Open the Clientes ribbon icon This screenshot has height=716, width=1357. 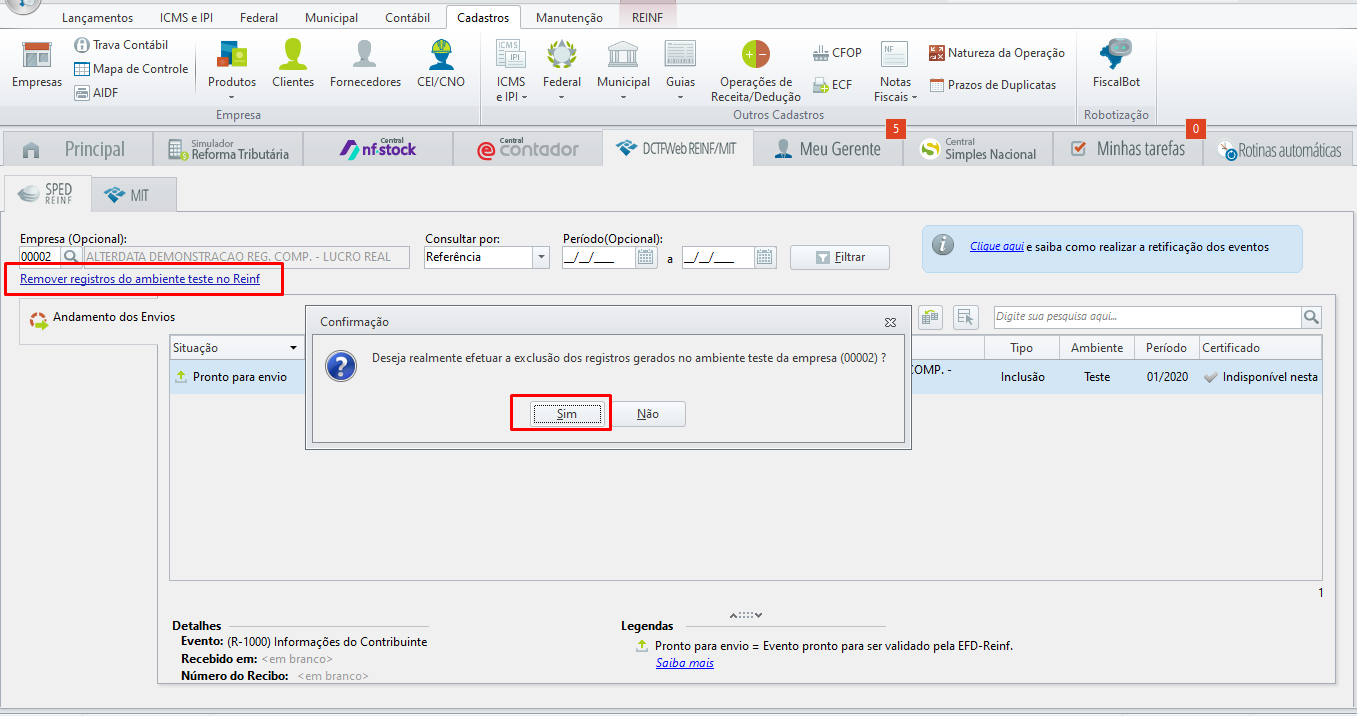(293, 65)
